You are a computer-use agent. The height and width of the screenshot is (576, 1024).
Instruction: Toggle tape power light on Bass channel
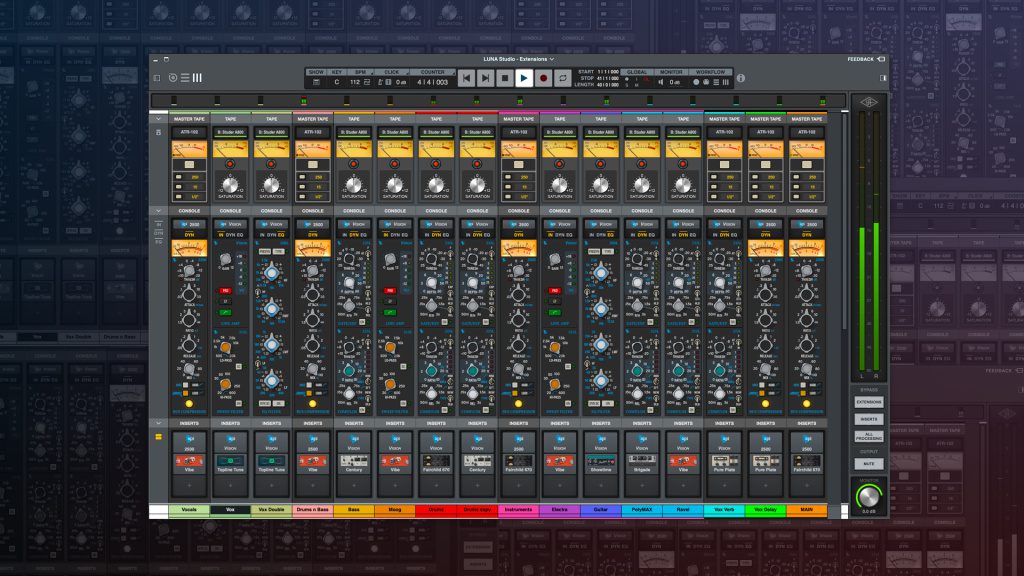coord(353,164)
